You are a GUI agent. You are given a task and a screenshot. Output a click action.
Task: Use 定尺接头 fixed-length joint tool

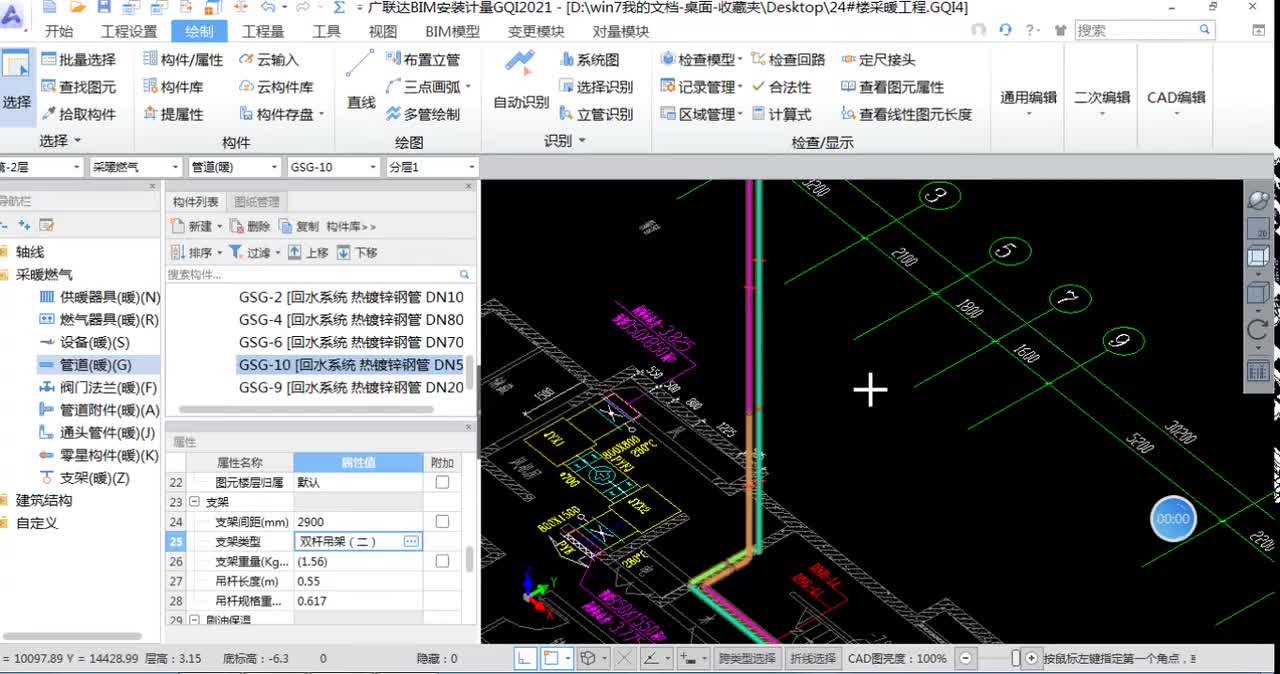coord(878,60)
